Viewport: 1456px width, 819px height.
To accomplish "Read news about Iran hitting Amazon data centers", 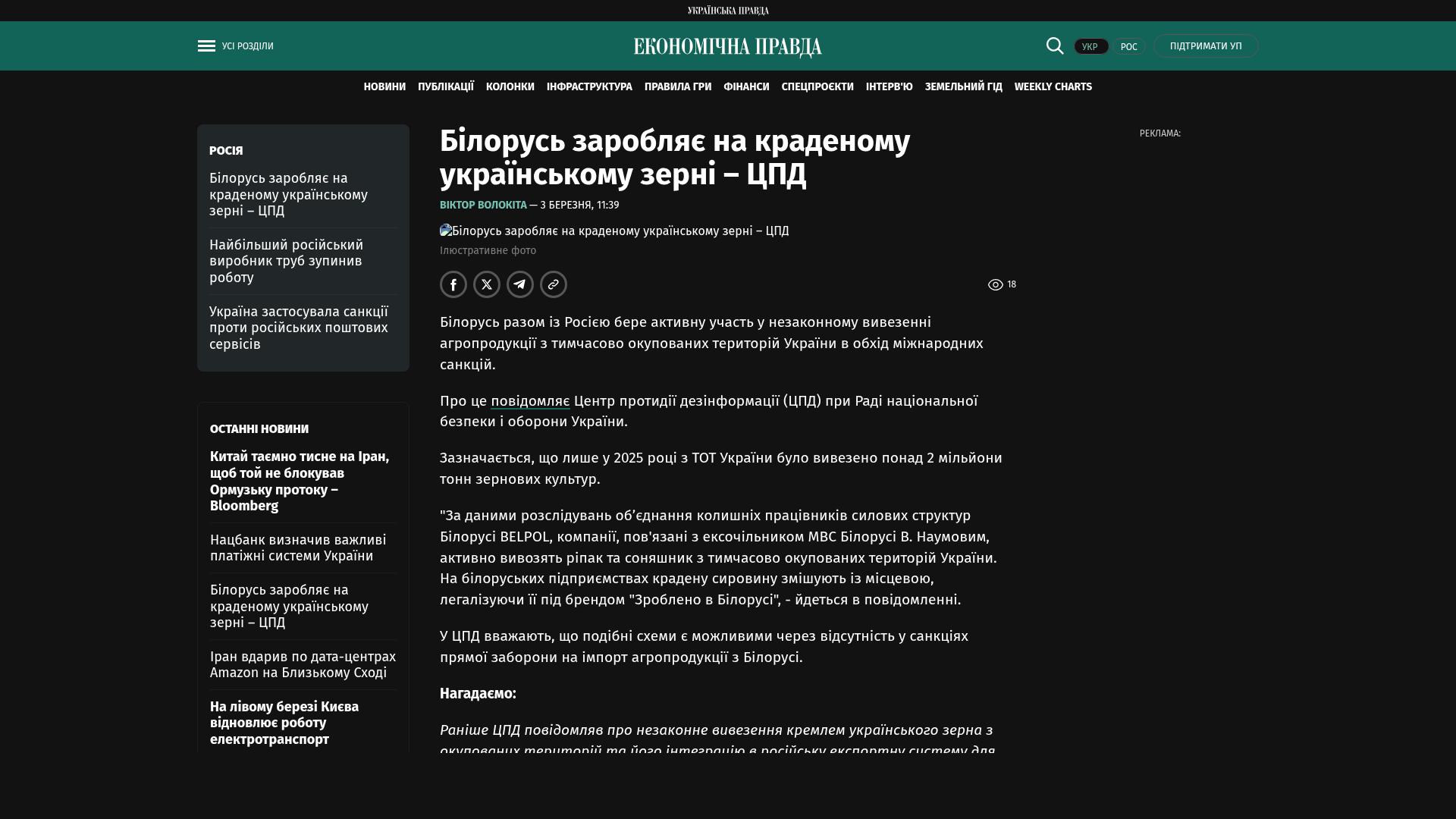I will (303, 665).
